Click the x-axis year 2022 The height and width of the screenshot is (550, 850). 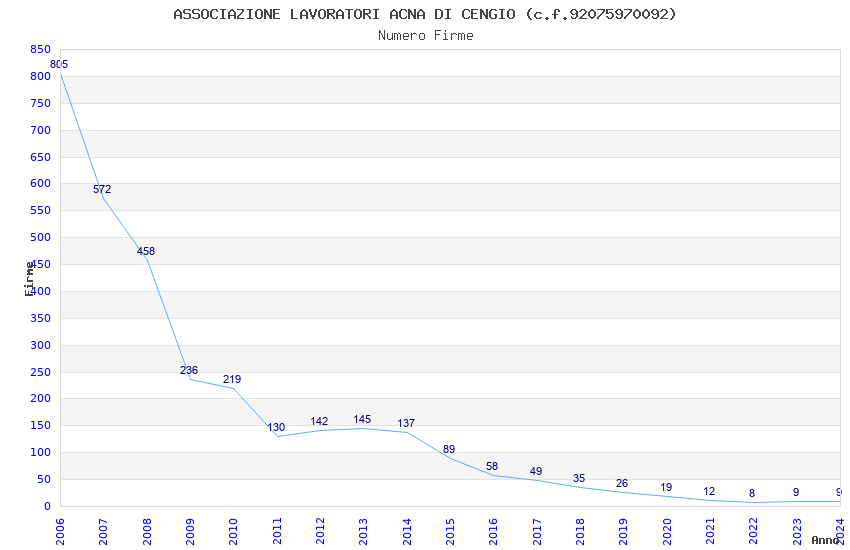[754, 532]
